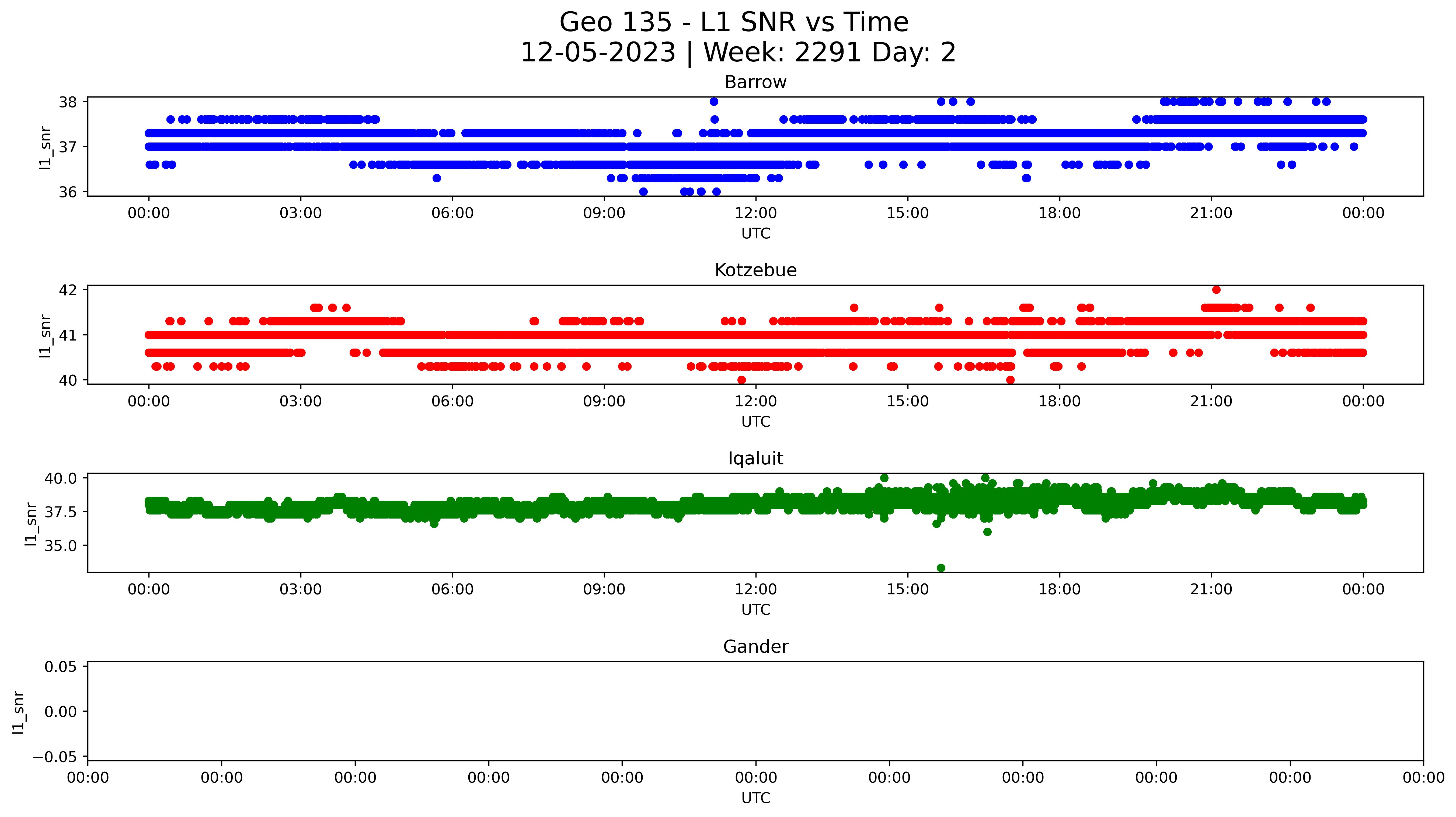Click the "06:00" tick under the Barrow plot
This screenshot has height=817, width=1456.
pyautogui.click(x=452, y=214)
